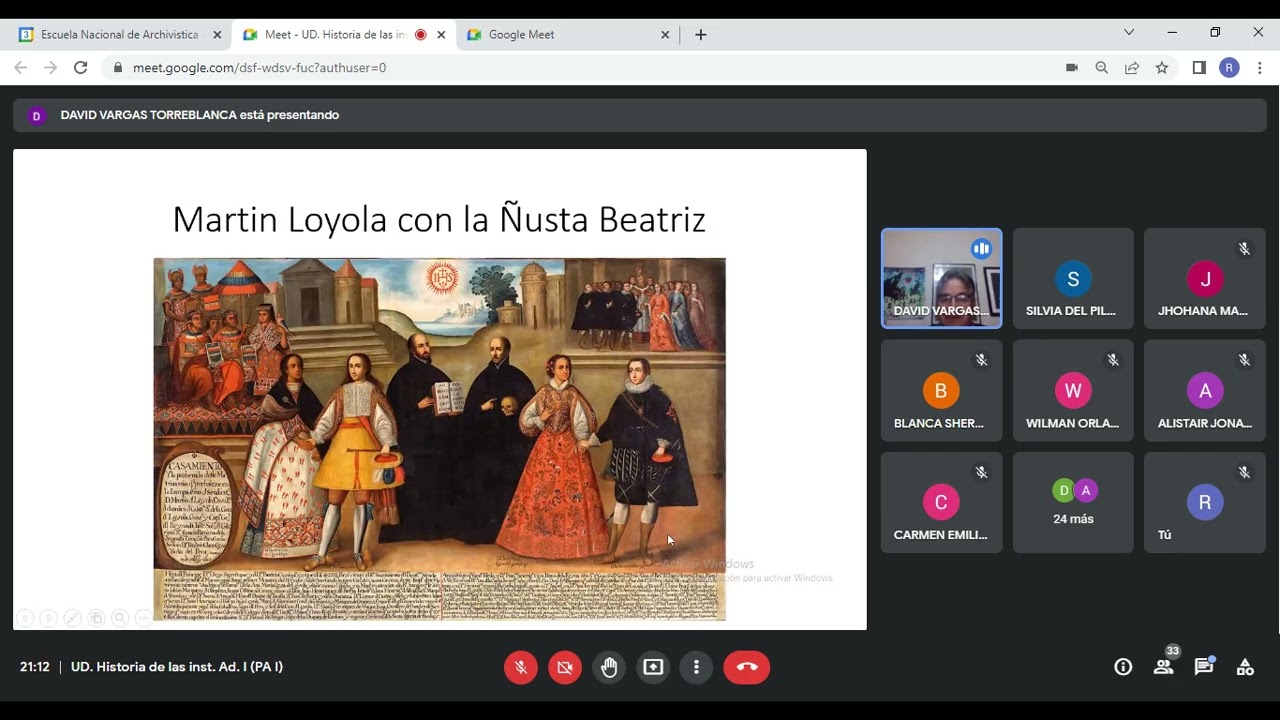Bookmark this page star icon

(x=1162, y=68)
